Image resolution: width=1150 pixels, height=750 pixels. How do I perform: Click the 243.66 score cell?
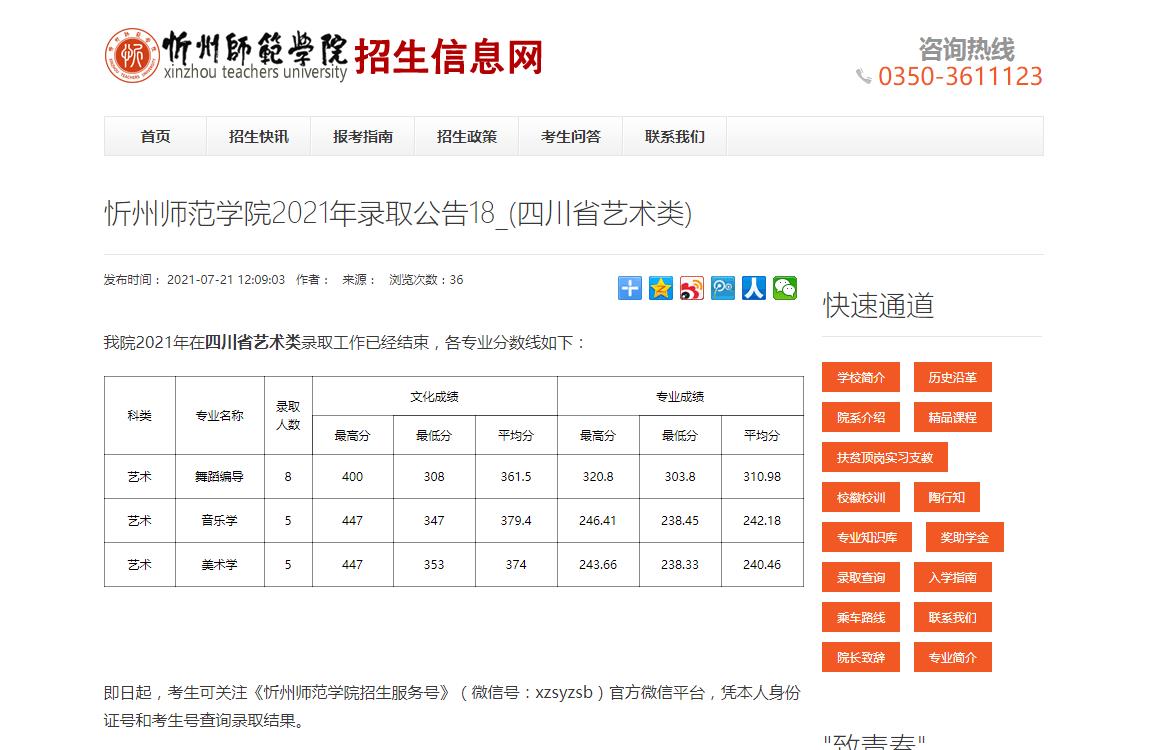[x=598, y=565]
